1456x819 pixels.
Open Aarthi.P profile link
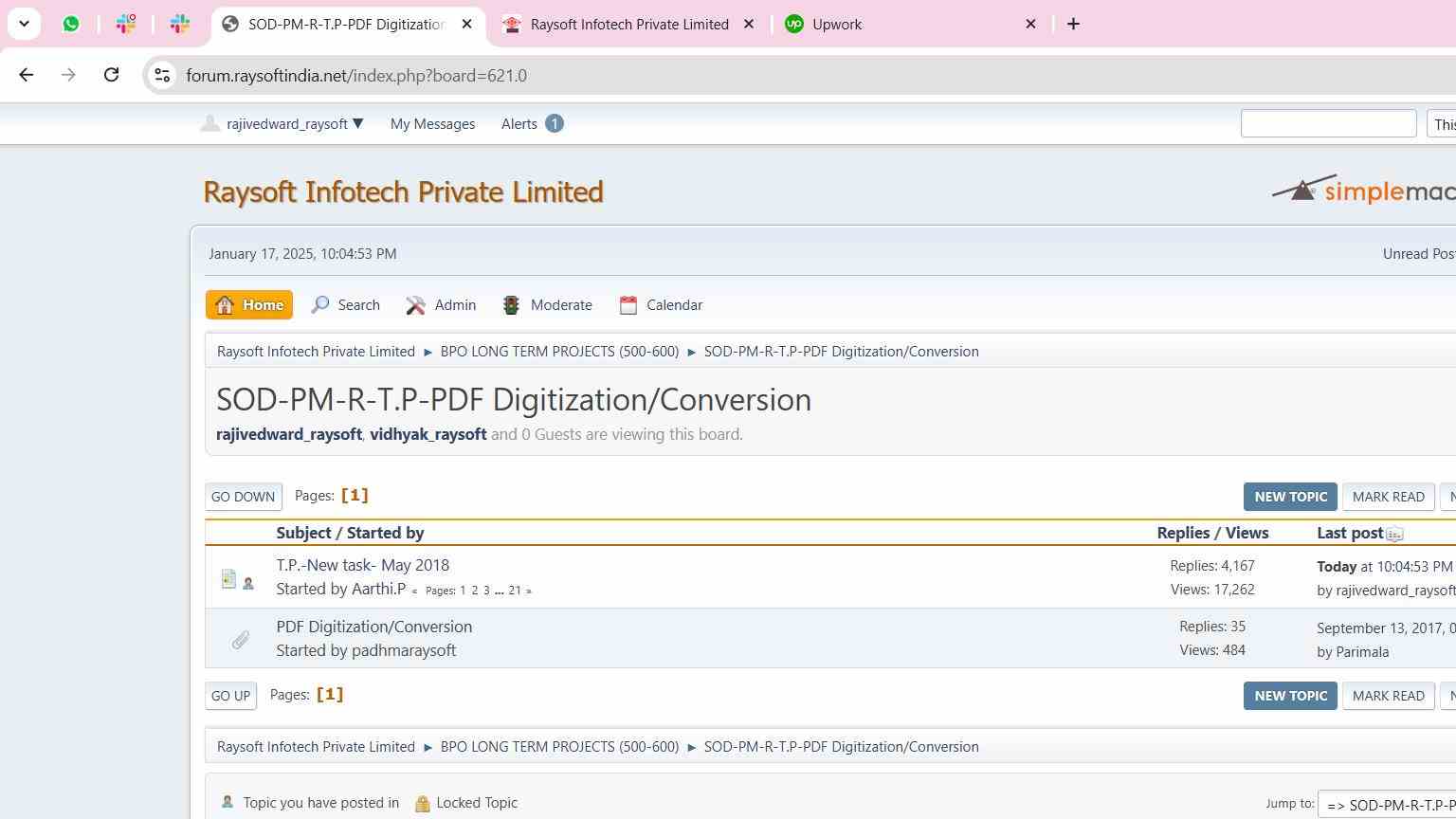[x=378, y=589]
